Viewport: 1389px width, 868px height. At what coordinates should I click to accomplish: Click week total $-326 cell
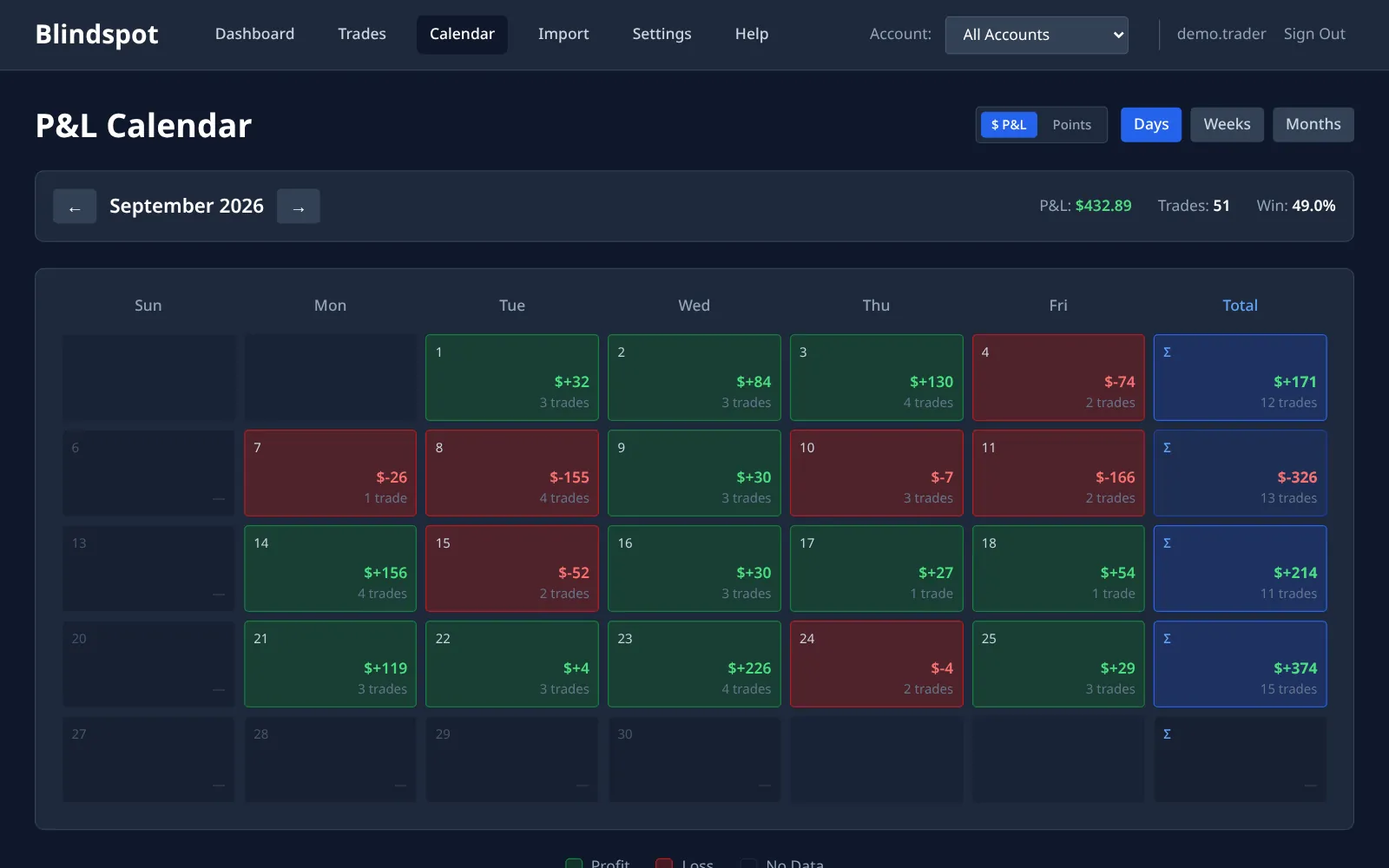(x=1240, y=473)
